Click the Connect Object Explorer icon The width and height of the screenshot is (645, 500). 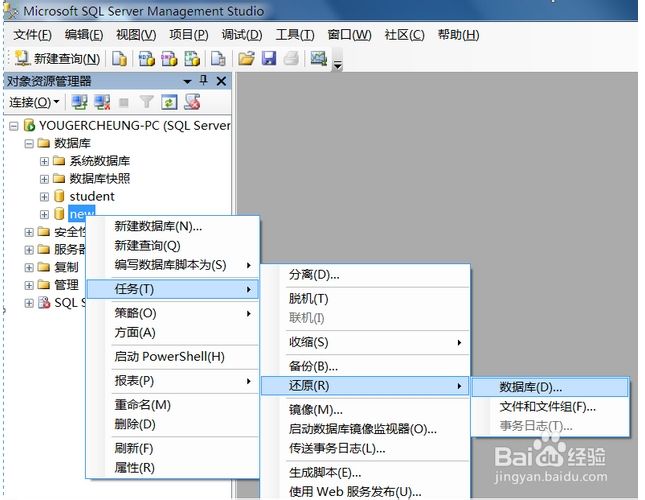pyautogui.click(x=79, y=102)
